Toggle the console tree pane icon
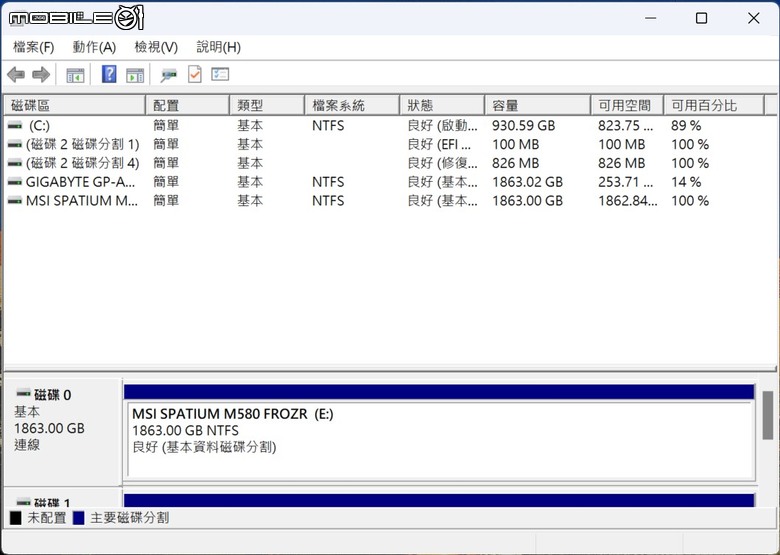The image size is (780, 555). pos(75,75)
